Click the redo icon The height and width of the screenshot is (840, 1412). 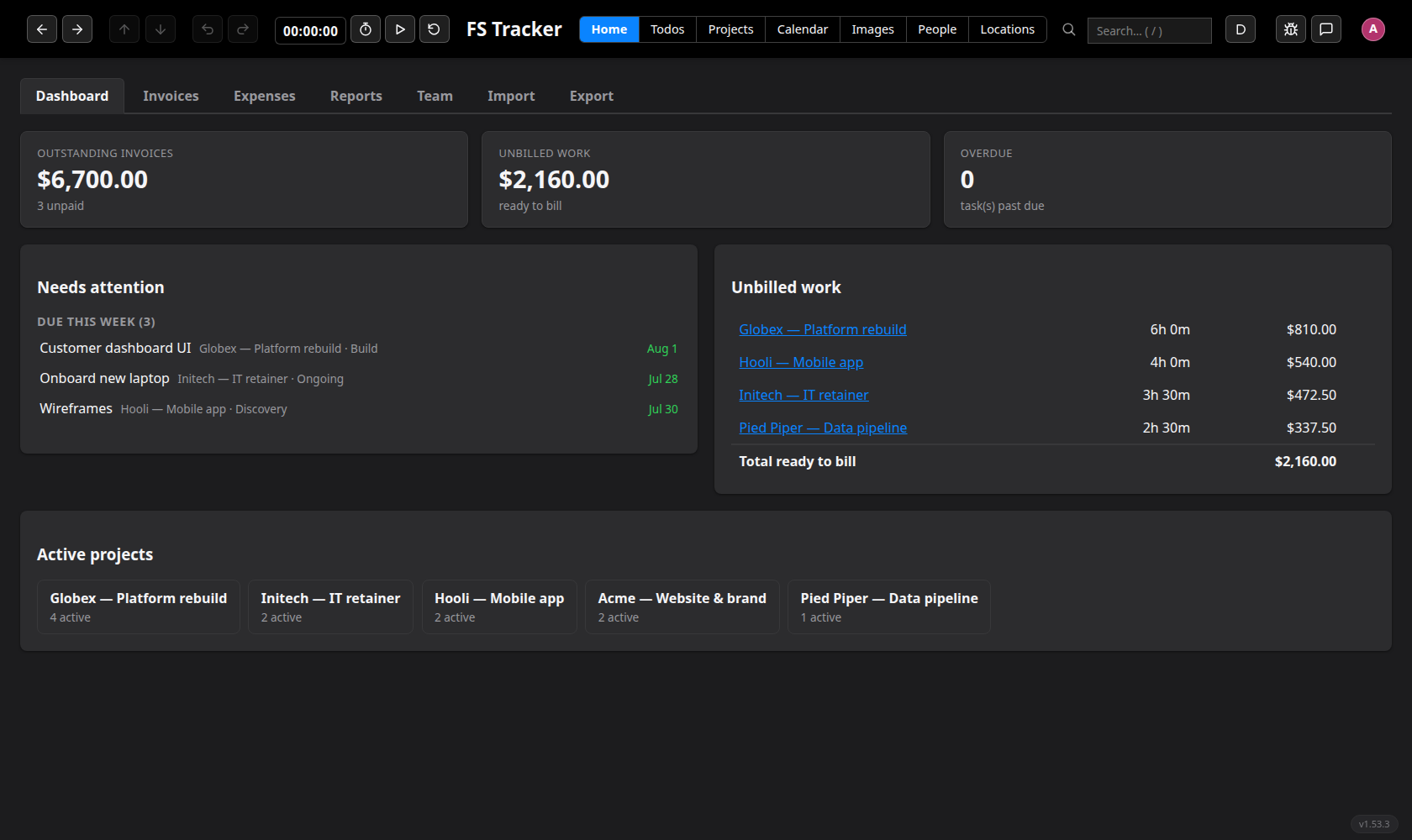pyautogui.click(x=243, y=29)
